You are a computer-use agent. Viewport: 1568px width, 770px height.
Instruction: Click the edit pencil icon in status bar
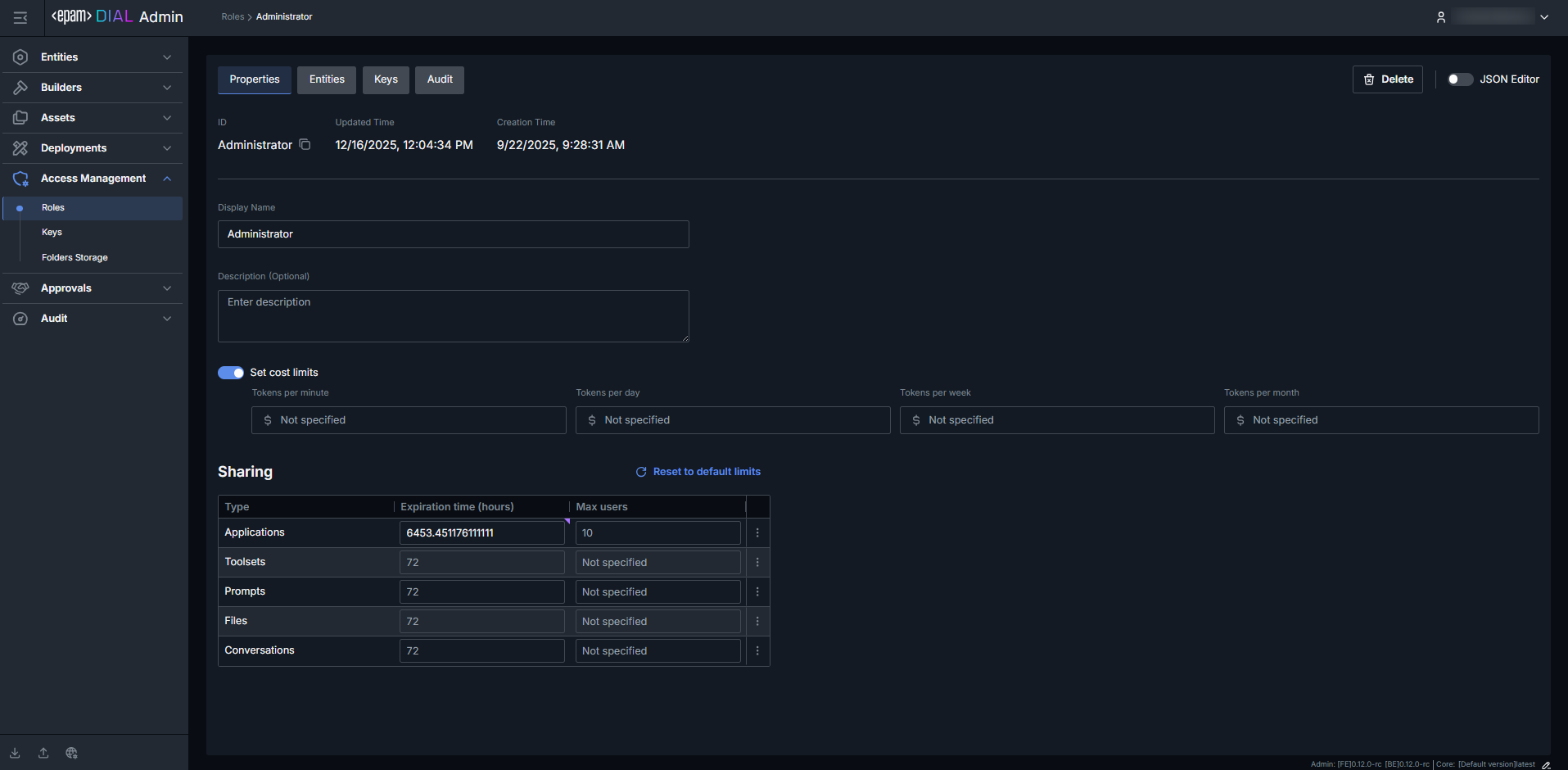[x=1546, y=764]
